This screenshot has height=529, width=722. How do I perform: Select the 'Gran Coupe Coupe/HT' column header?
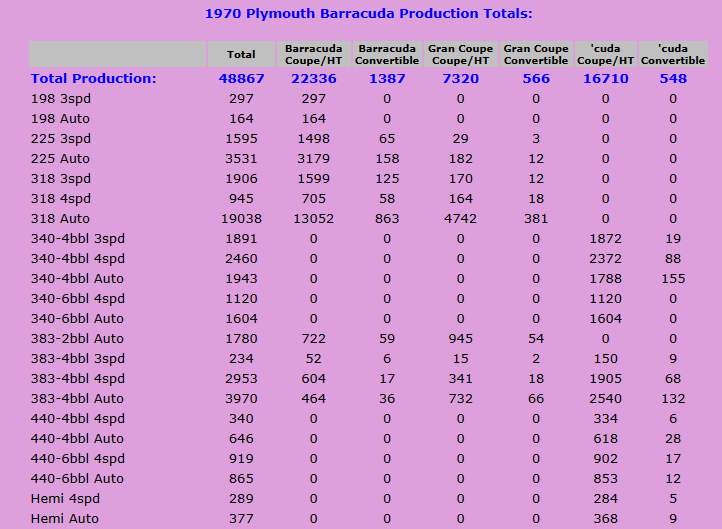coord(460,54)
